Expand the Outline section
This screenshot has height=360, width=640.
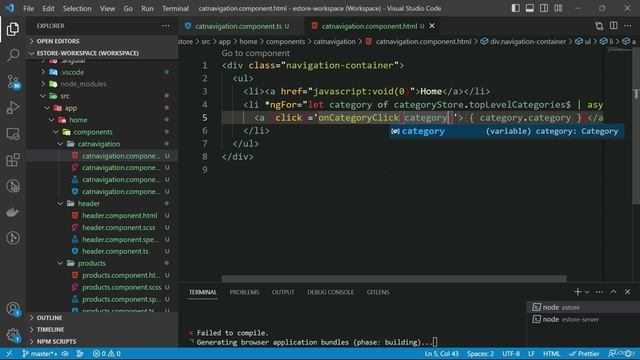(102, 318)
